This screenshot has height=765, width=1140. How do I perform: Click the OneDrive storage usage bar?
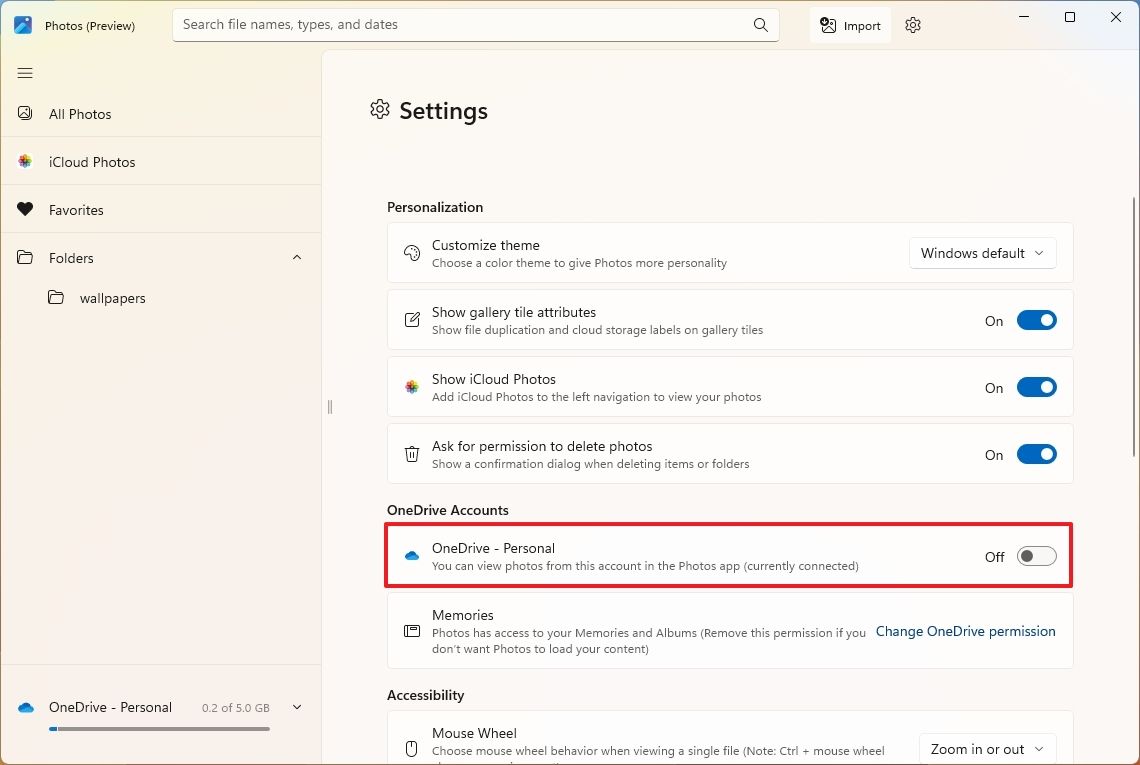click(160, 729)
